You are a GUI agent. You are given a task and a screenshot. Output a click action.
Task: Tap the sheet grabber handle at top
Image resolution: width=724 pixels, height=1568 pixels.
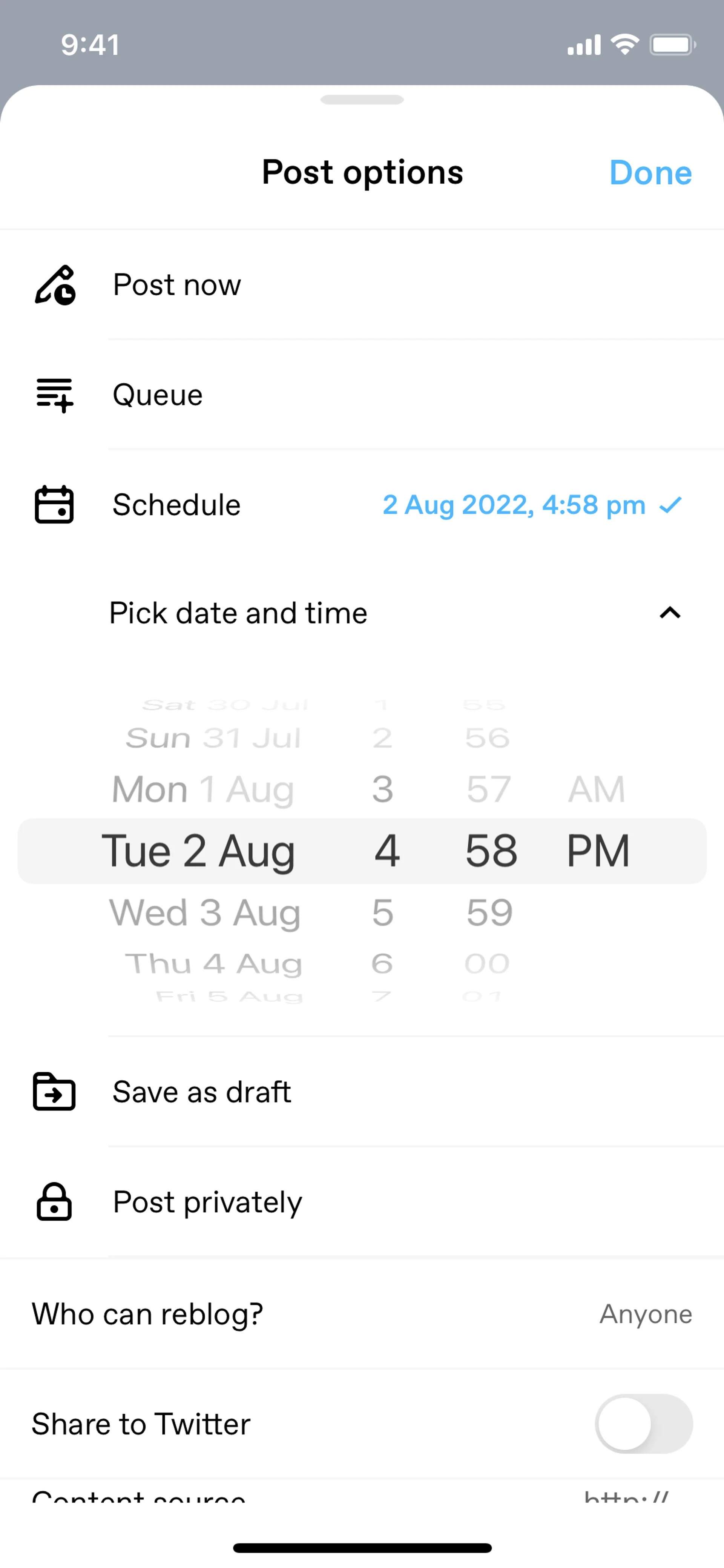362,100
